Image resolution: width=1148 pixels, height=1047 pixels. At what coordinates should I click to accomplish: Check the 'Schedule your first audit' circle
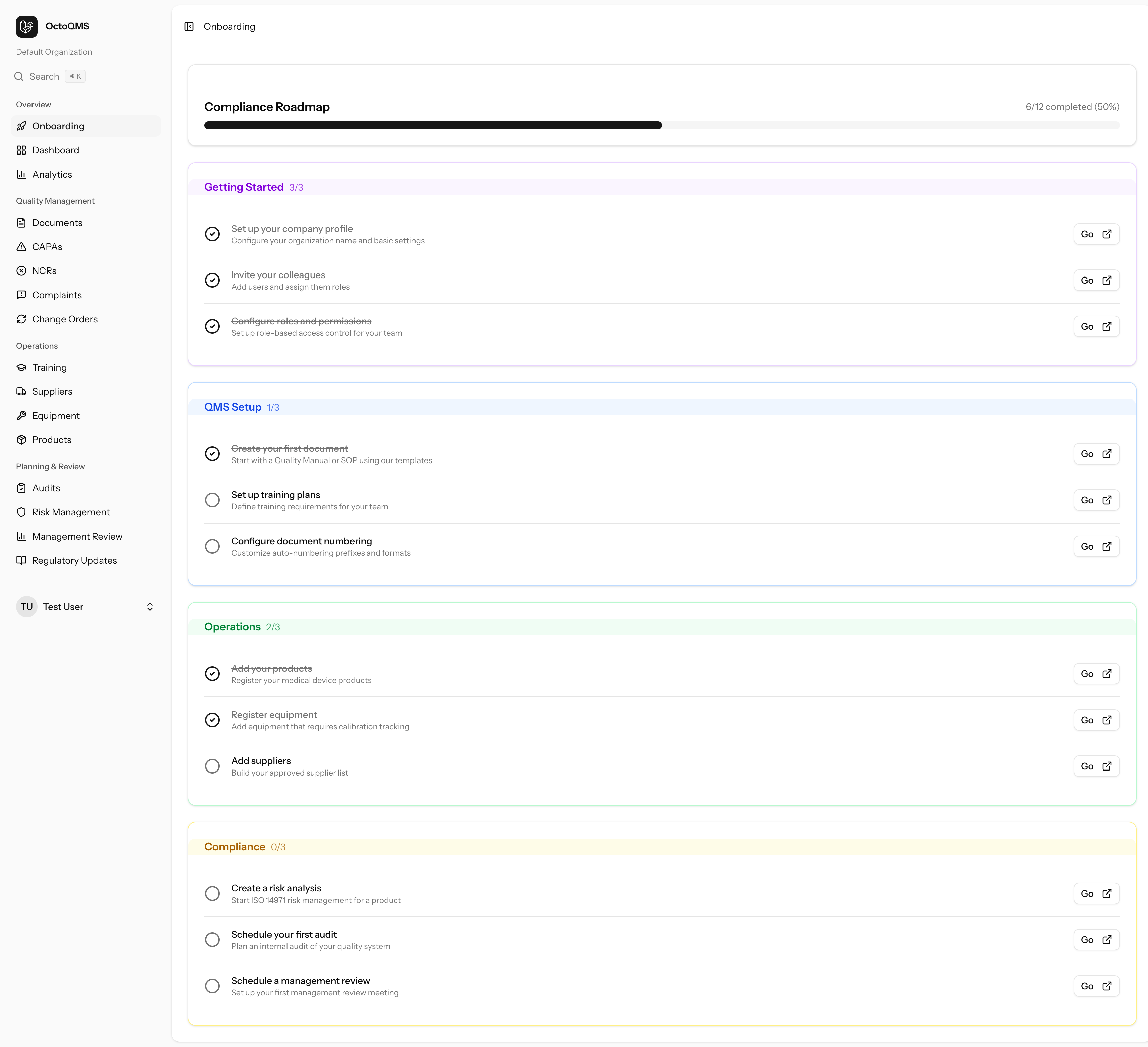[212, 940]
